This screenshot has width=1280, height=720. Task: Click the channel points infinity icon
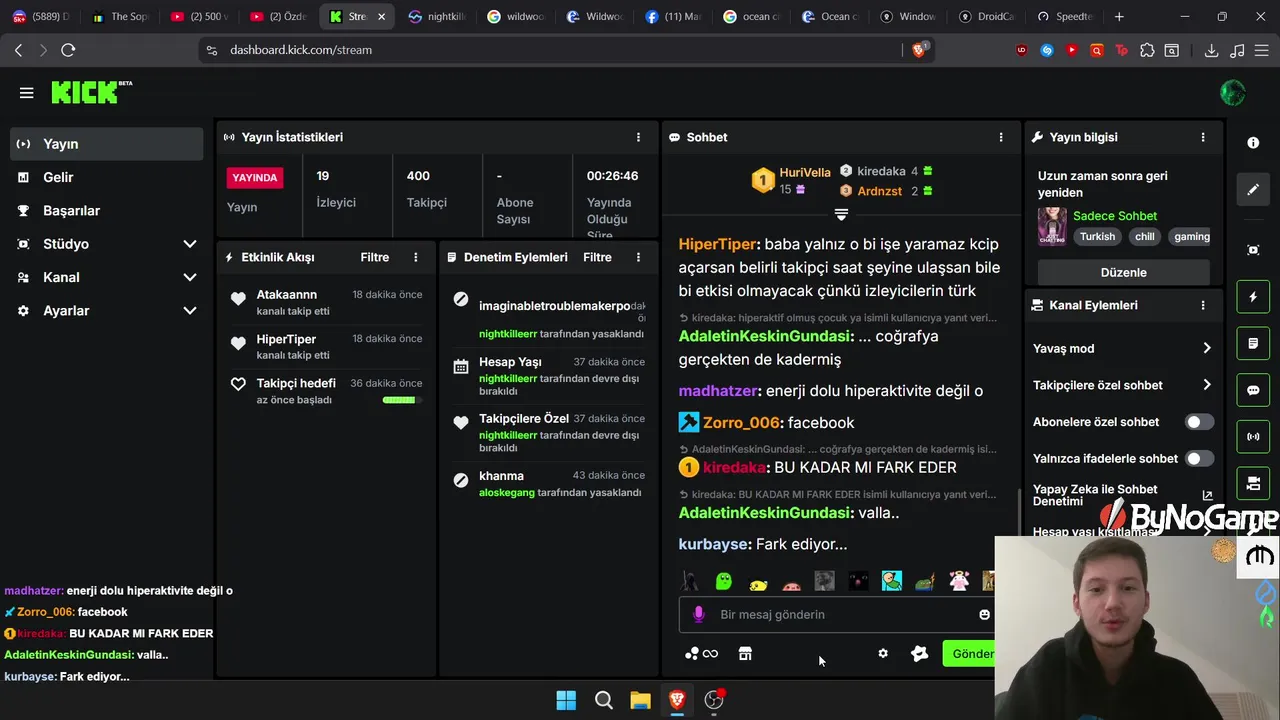pos(701,653)
